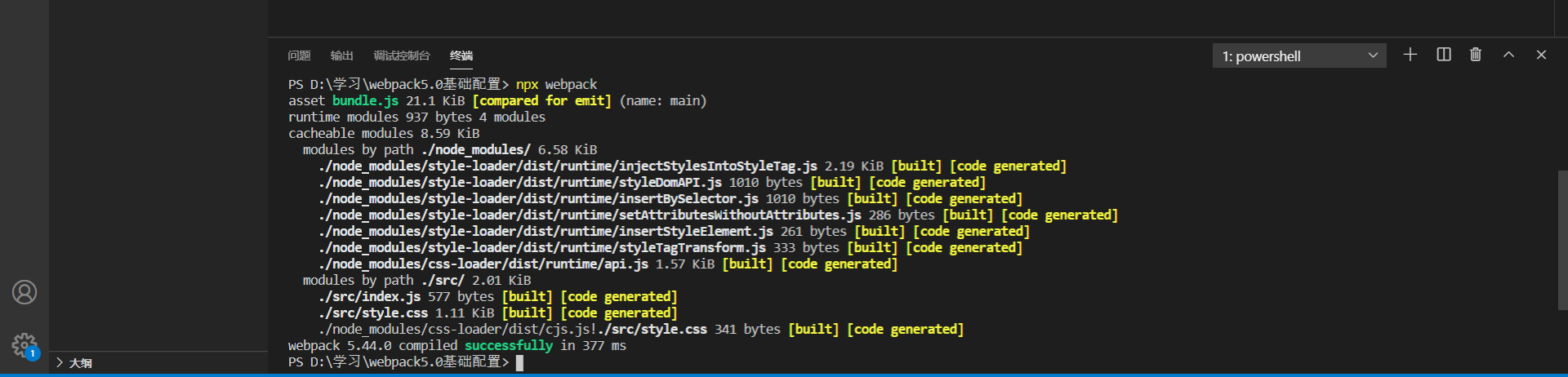Click the insertStyleElement.js module path
1568x377 pixels.
pyautogui.click(x=546, y=232)
